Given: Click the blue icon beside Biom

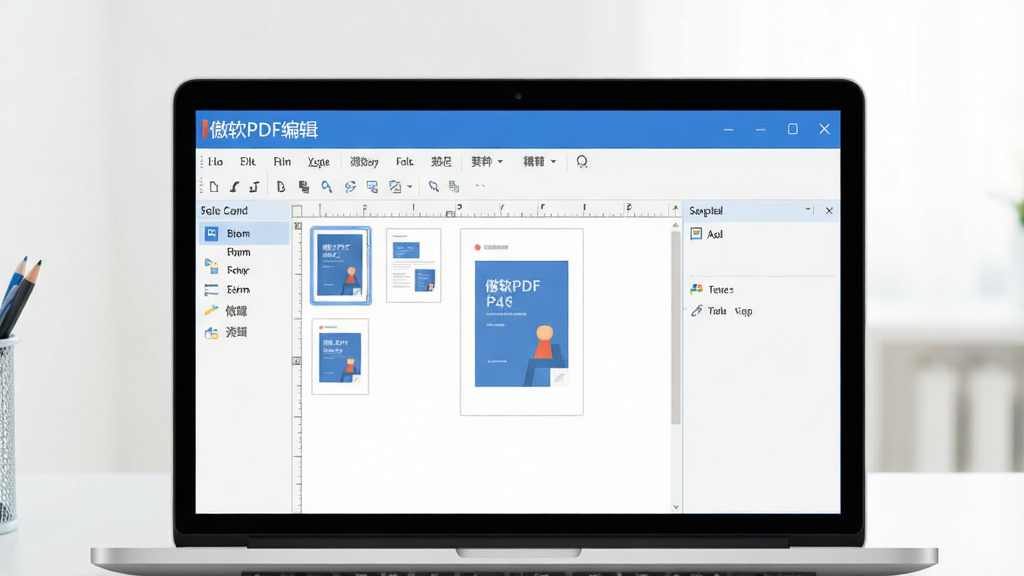Looking at the screenshot, I should (211, 233).
